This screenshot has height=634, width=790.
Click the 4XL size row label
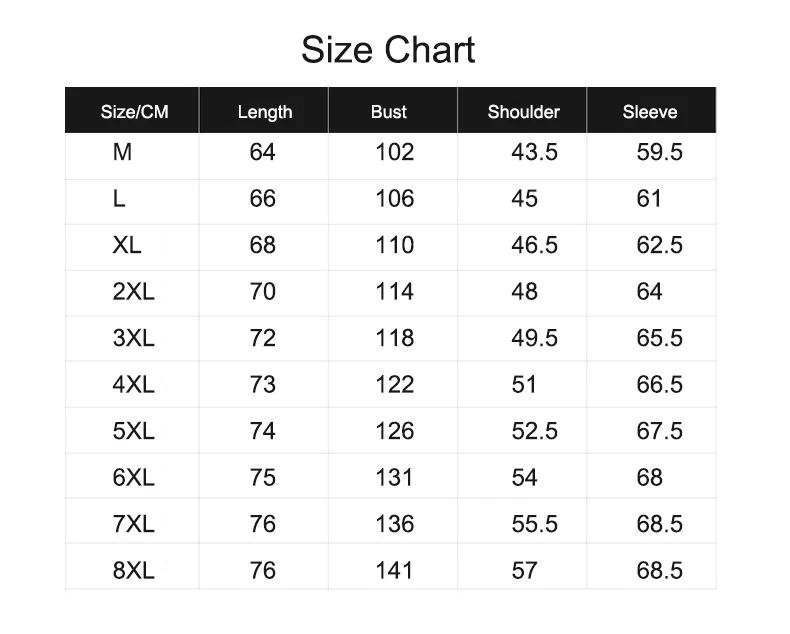click(134, 385)
